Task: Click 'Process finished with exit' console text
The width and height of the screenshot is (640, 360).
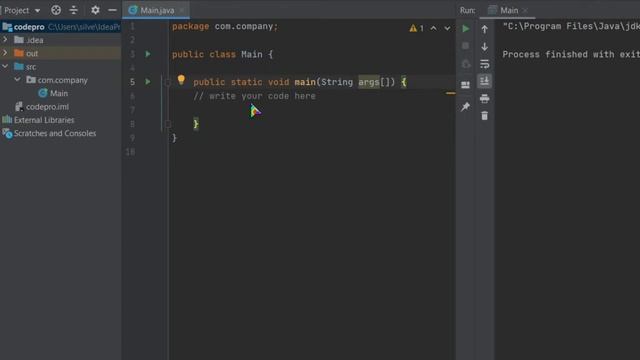Action: (571, 54)
